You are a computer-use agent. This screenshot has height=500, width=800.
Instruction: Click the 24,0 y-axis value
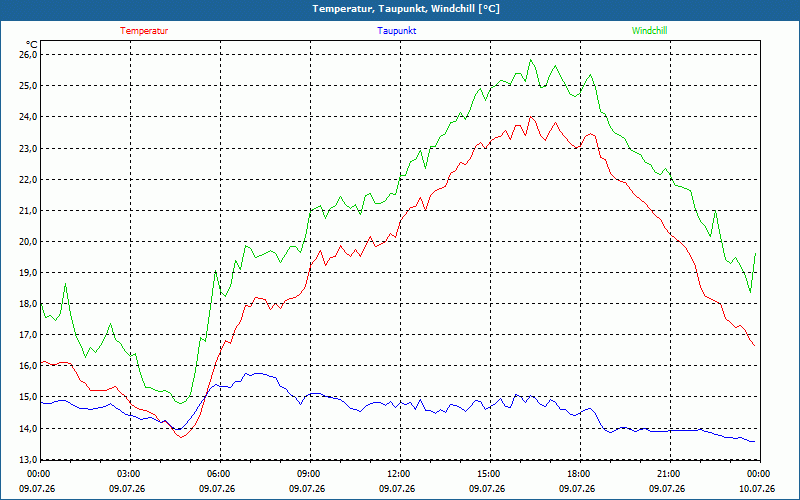[28, 117]
